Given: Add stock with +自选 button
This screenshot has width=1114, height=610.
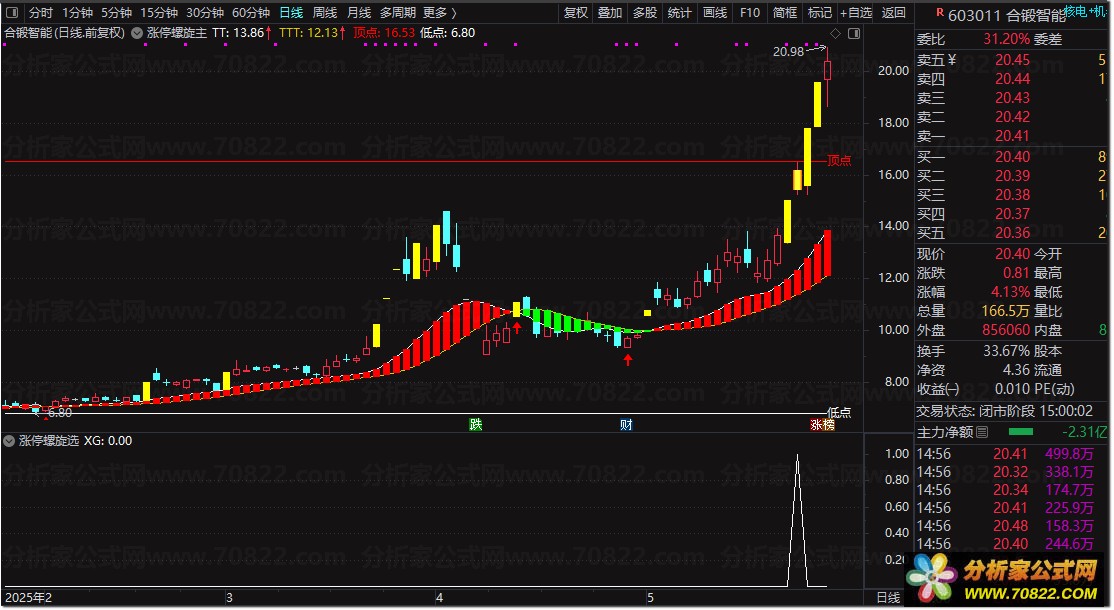Looking at the screenshot, I should (x=855, y=13).
